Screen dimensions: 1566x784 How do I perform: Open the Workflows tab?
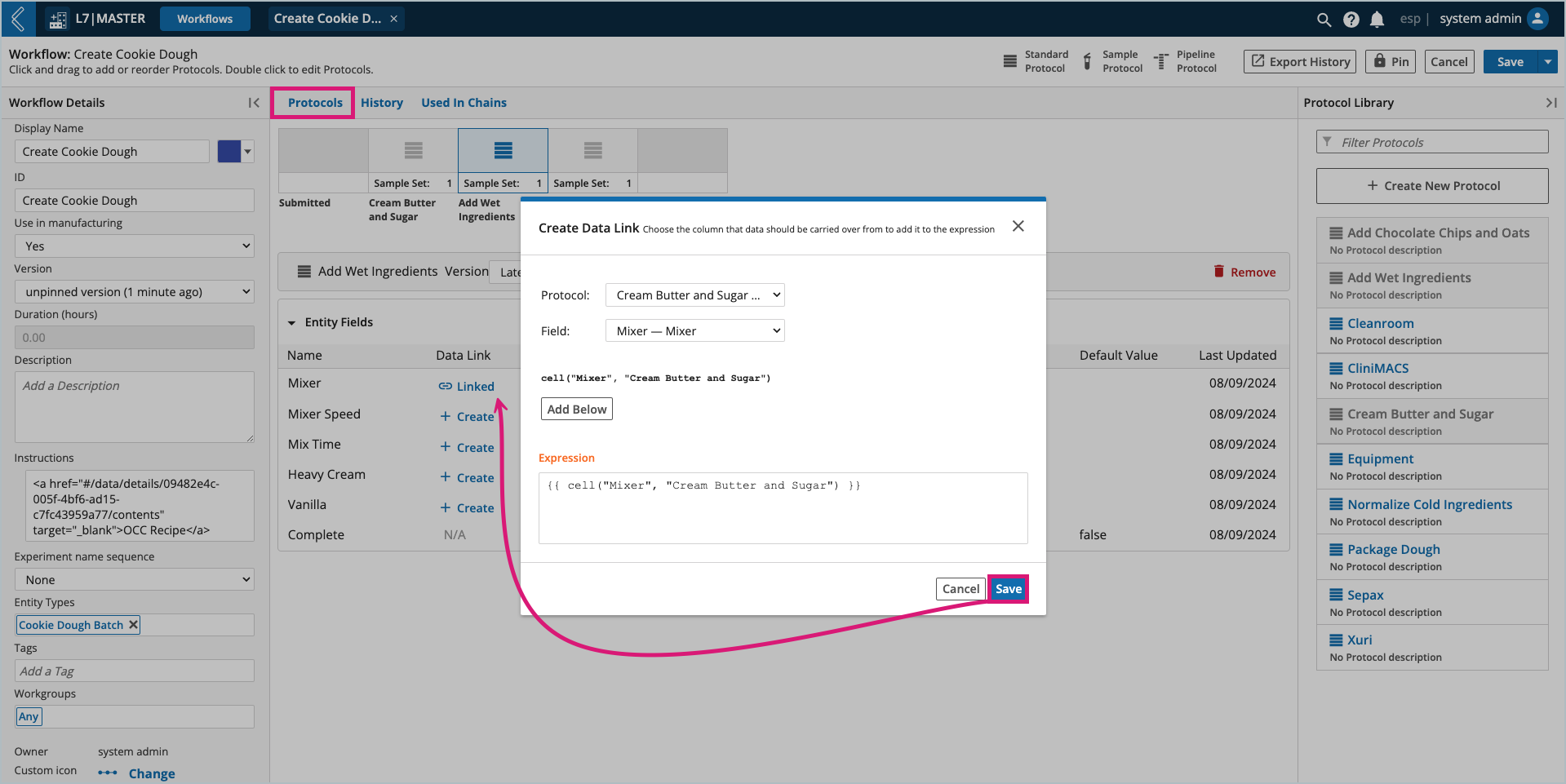pyautogui.click(x=205, y=19)
